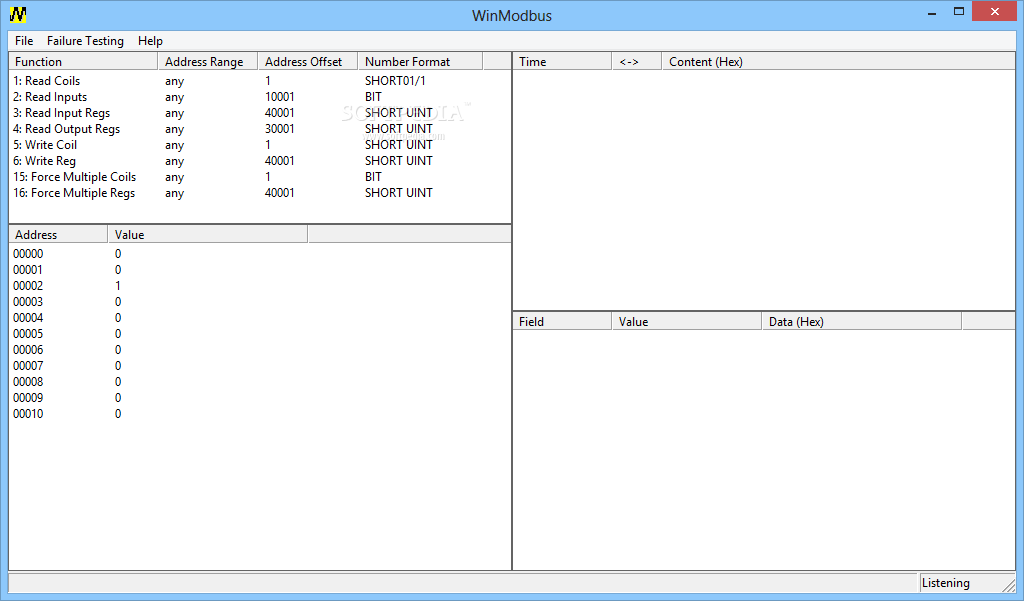
Task: Click the Address column header in register list
Action: click(x=58, y=235)
